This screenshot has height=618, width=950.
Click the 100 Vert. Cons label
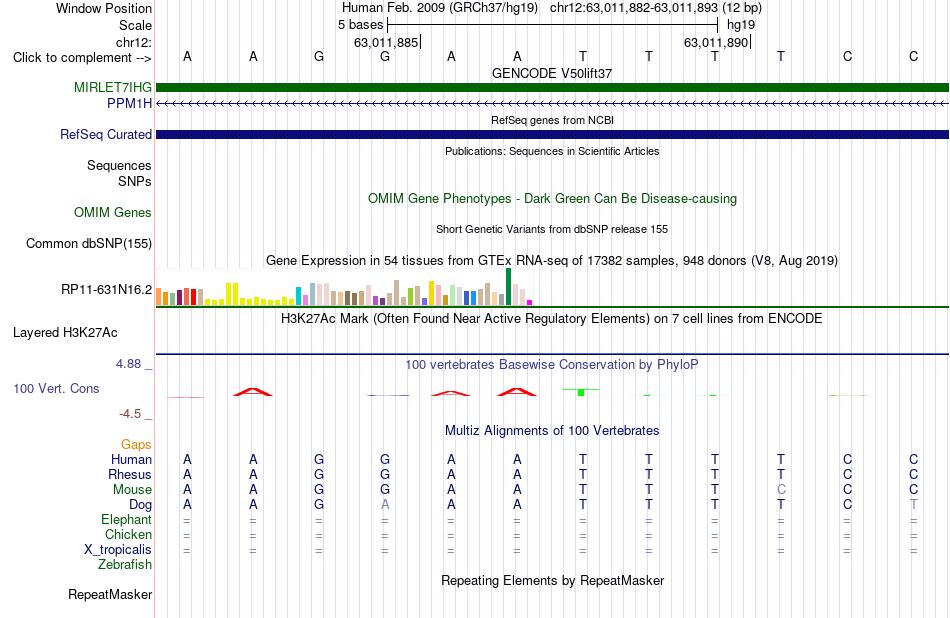[x=56, y=388]
